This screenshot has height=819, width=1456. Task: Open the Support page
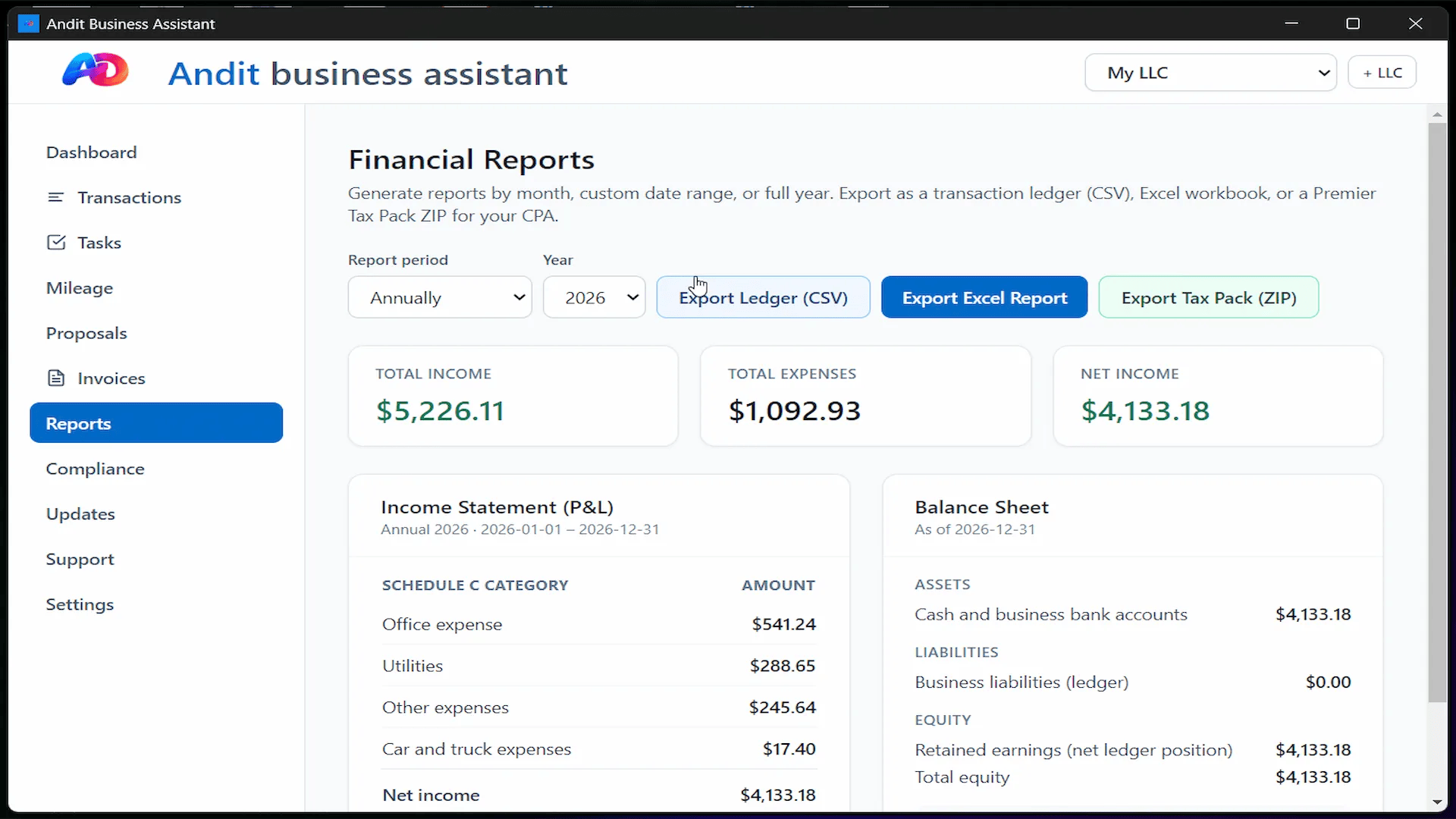pos(80,559)
